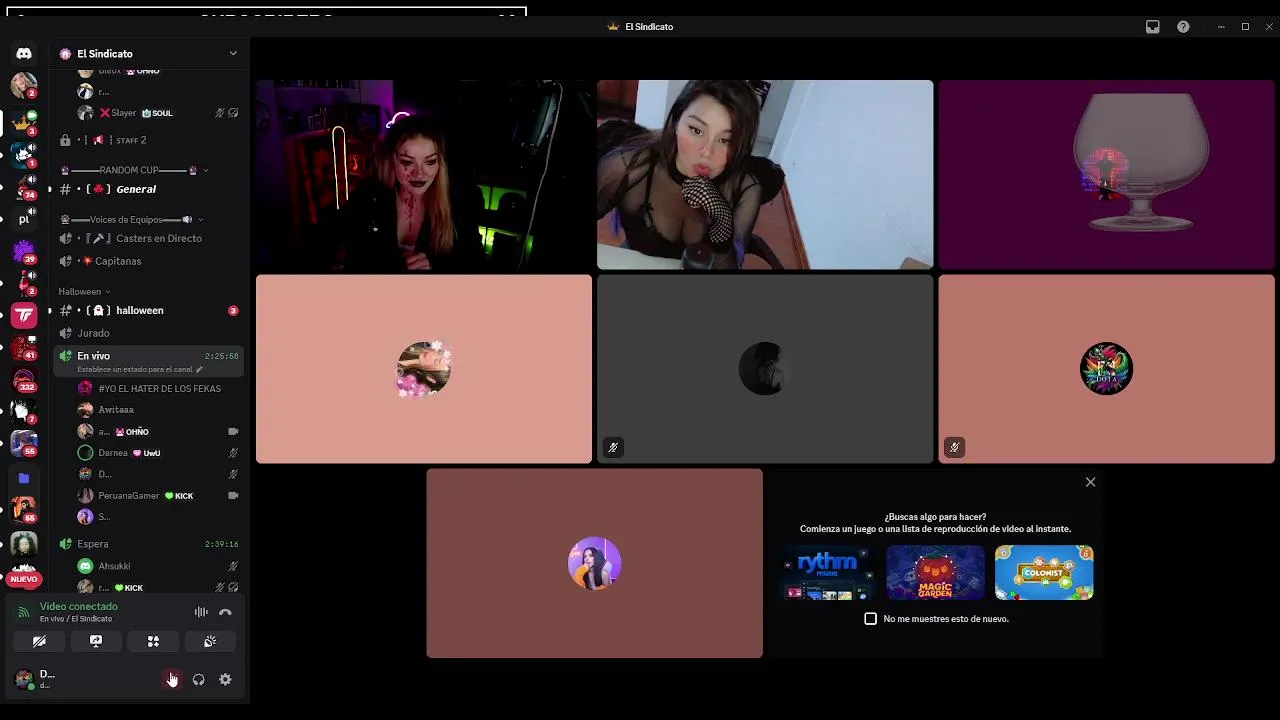Toggle microphone mute in user panel
The height and width of the screenshot is (720, 1280).
172,679
